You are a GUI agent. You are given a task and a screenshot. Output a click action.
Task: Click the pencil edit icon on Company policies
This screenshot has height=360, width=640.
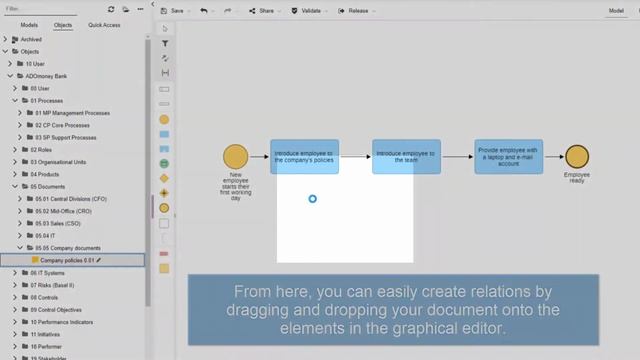99,260
